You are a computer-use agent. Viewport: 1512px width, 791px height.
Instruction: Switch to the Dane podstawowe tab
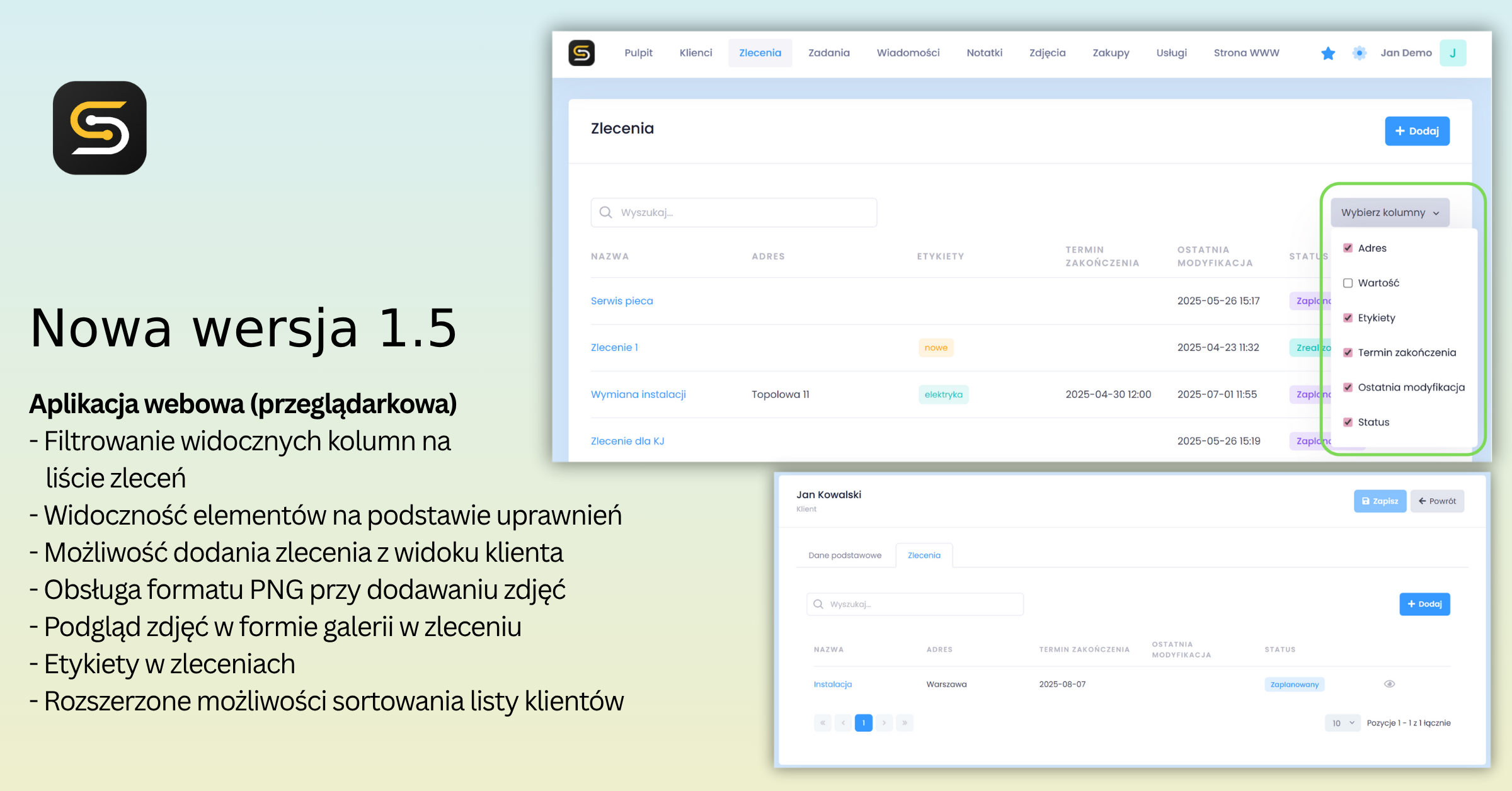coord(845,555)
